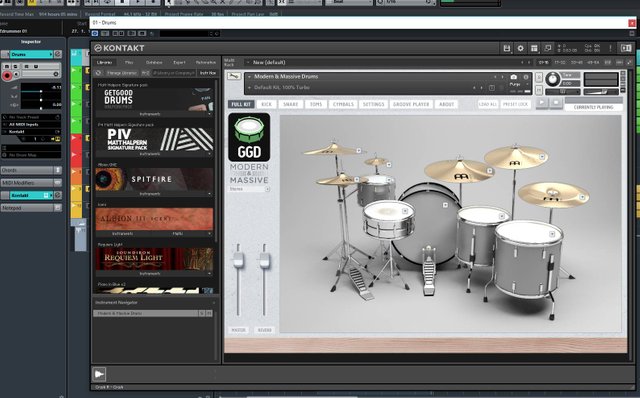Click the play arrow button at the bottom left of Kontakt
Screen dimensions: 640x398
(x=99, y=374)
